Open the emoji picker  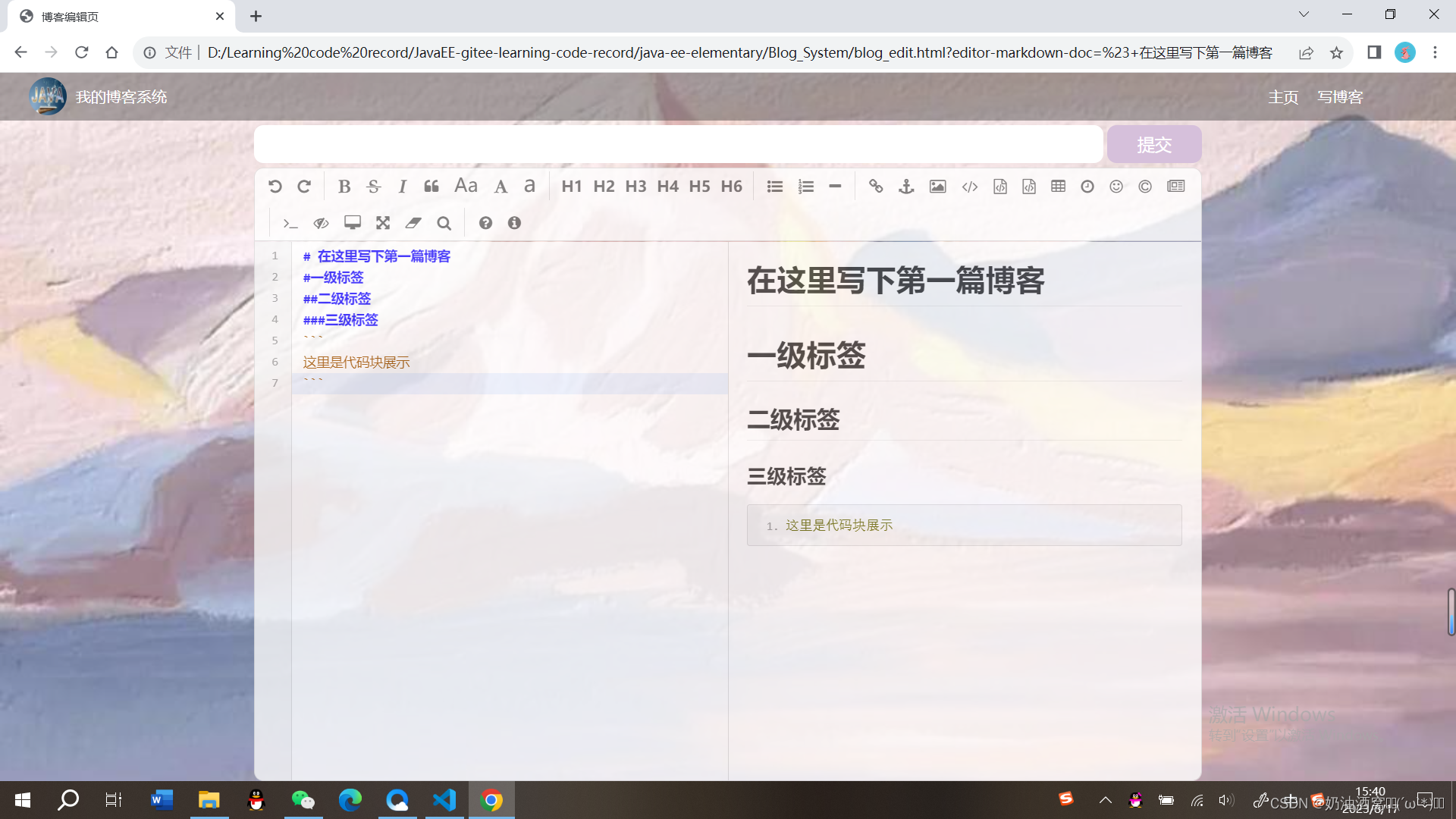pos(1116,187)
